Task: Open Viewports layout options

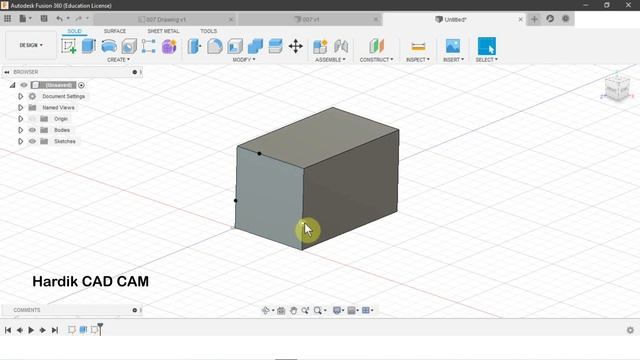Action: (x=367, y=311)
